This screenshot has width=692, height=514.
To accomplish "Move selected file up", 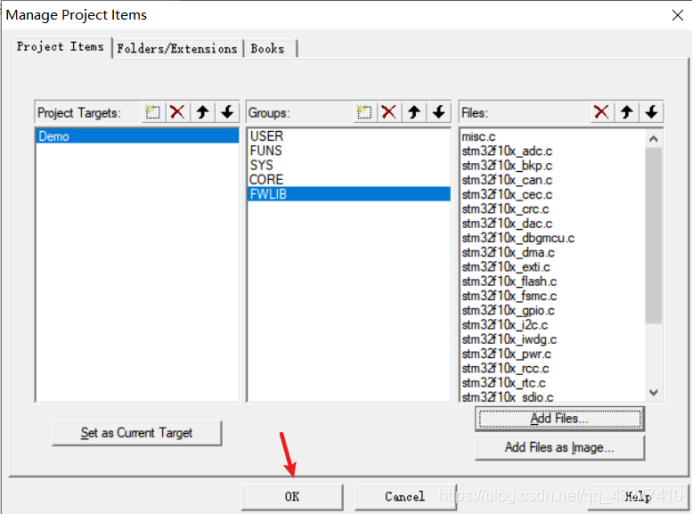I will pos(627,112).
